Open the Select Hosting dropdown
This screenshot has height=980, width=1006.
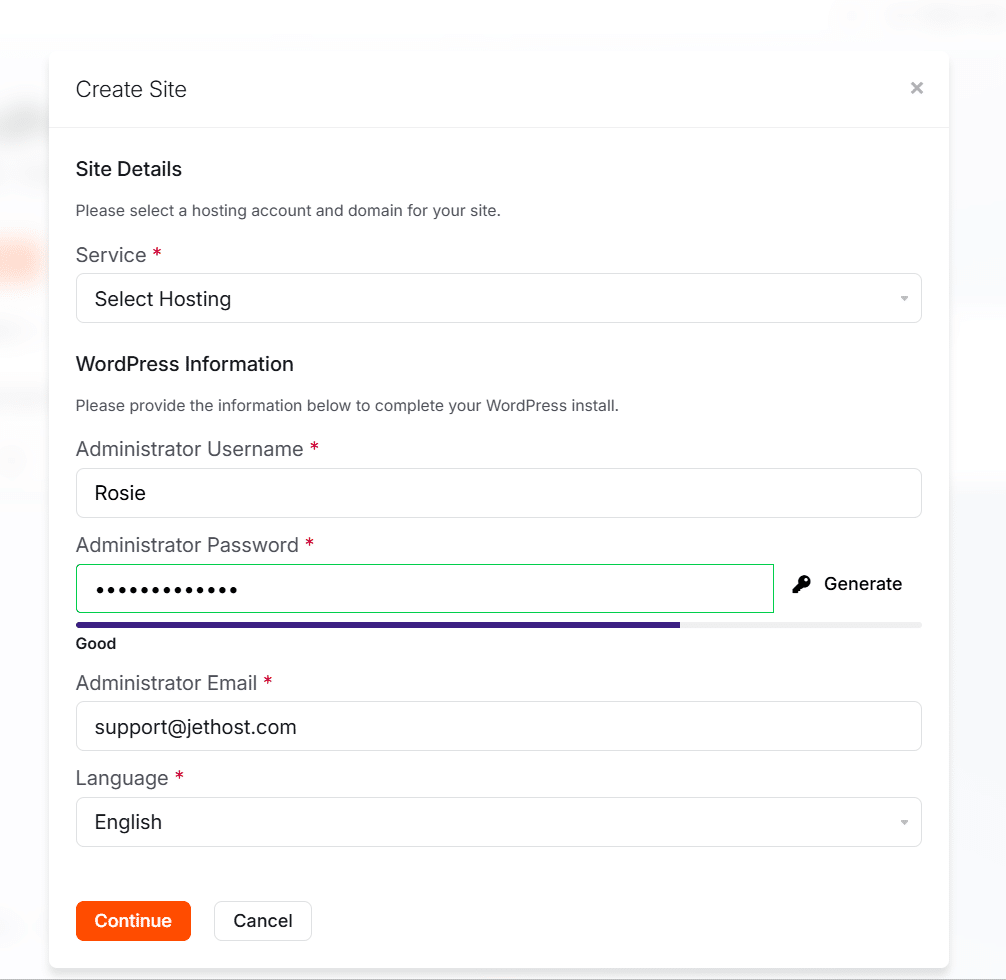[498, 298]
